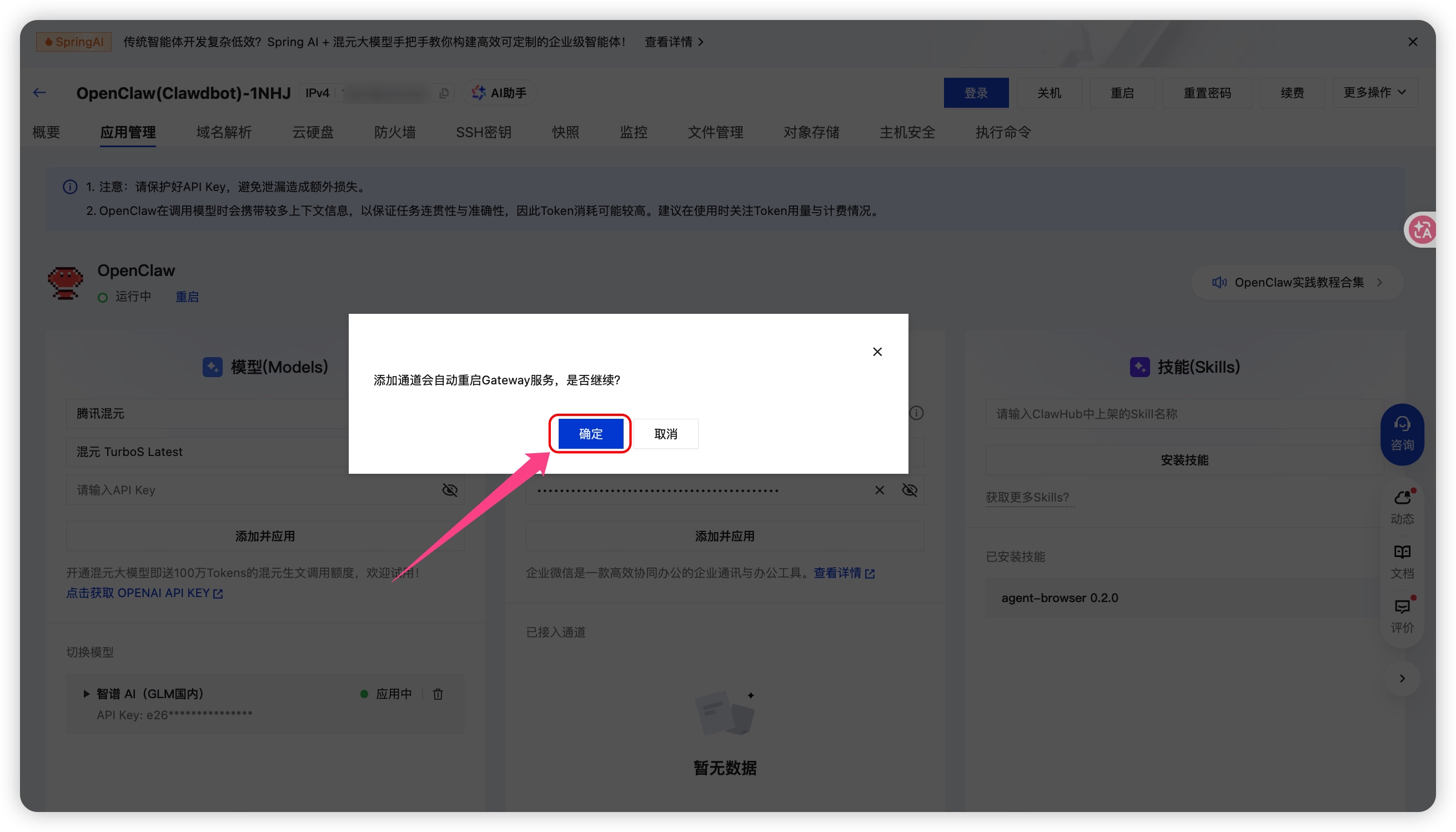The image size is (1456, 832).
Task: Delete the 智谱 AI model with the trash icon
Action: click(x=438, y=694)
